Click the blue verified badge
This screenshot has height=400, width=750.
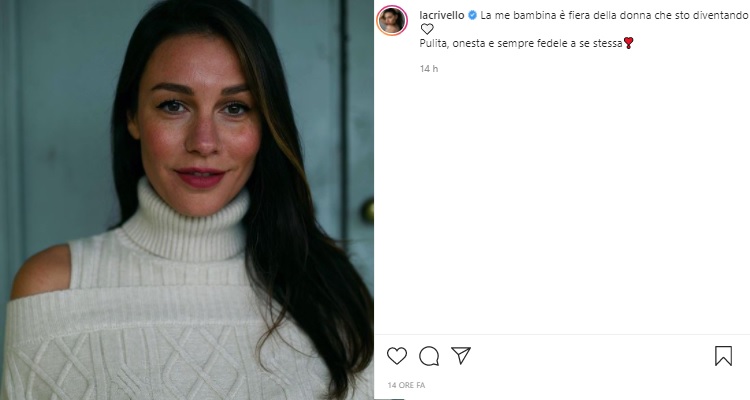point(473,16)
